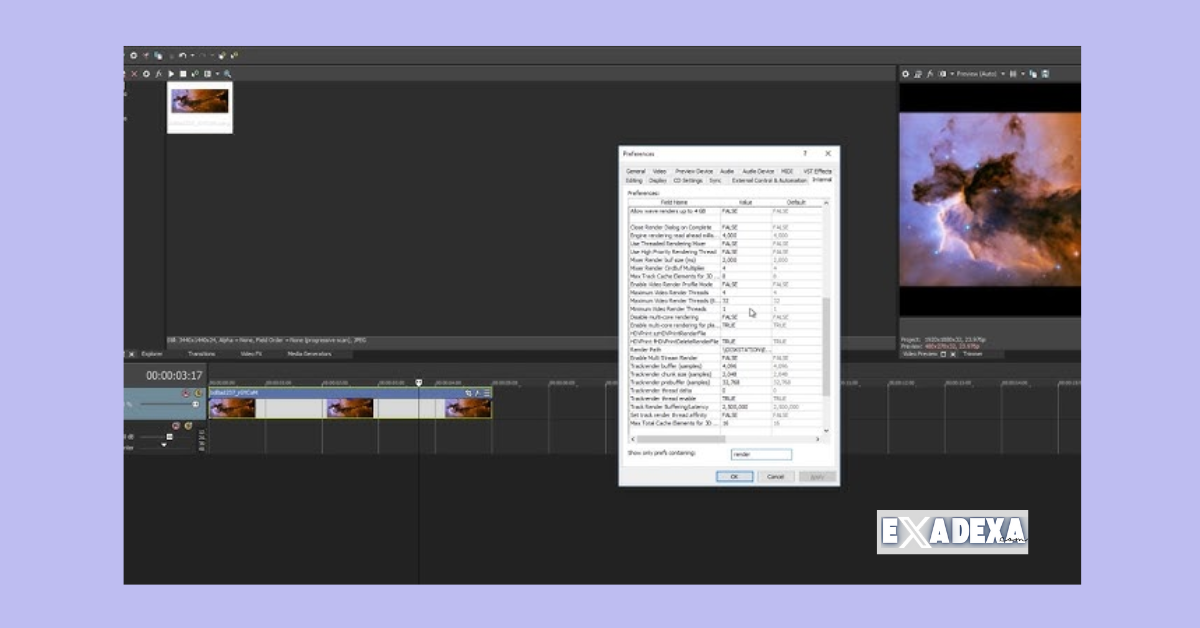Screen dimensions: 1200x628
Task: Mute the video track
Action: [x=186, y=393]
